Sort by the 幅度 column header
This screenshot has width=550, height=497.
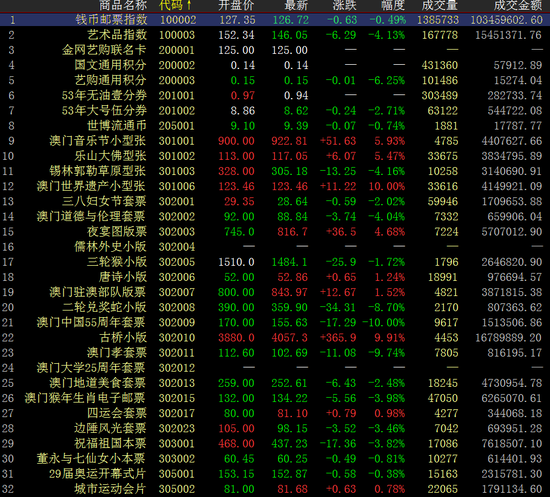coord(393,5)
